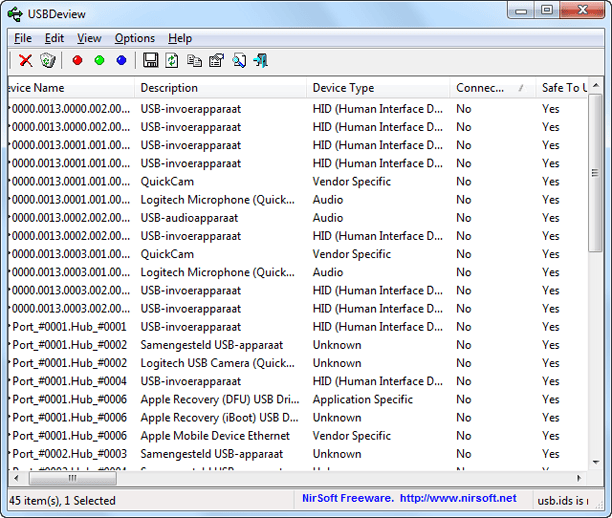612x518 pixels.
Task: Click the vertical scrollbar up arrow
Action: (x=596, y=85)
